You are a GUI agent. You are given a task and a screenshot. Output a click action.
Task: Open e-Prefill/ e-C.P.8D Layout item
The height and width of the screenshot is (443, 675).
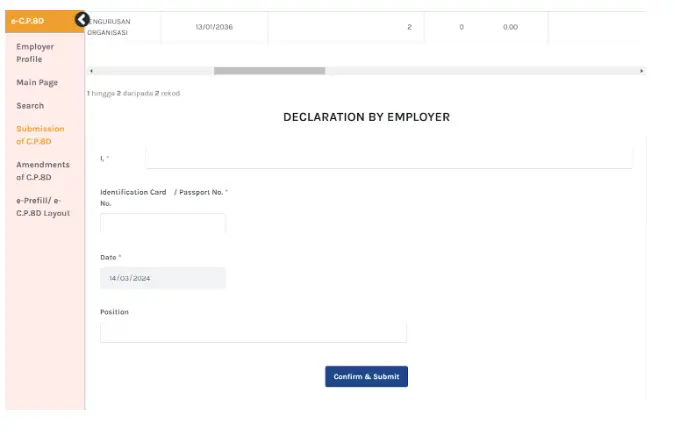point(43,207)
